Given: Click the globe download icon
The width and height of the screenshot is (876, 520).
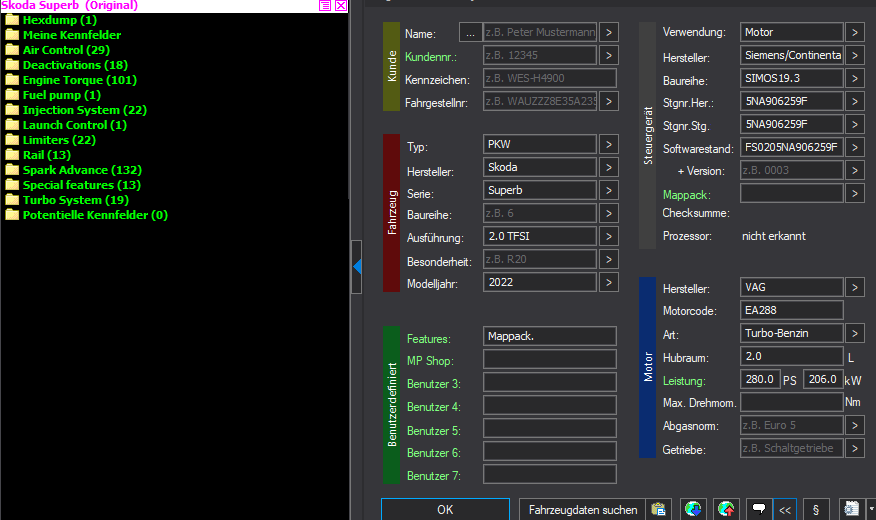Looking at the screenshot, I should coord(693,509).
